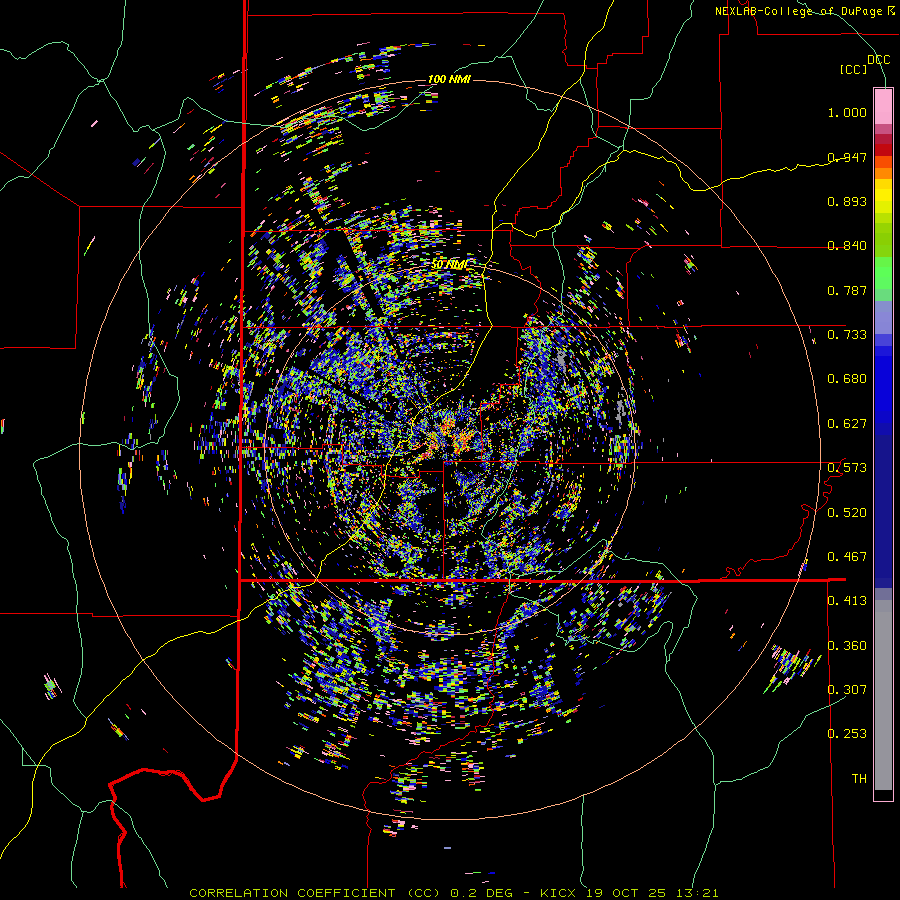This screenshot has width=900, height=900.
Task: Click the DCC product label
Action: [x=878, y=60]
